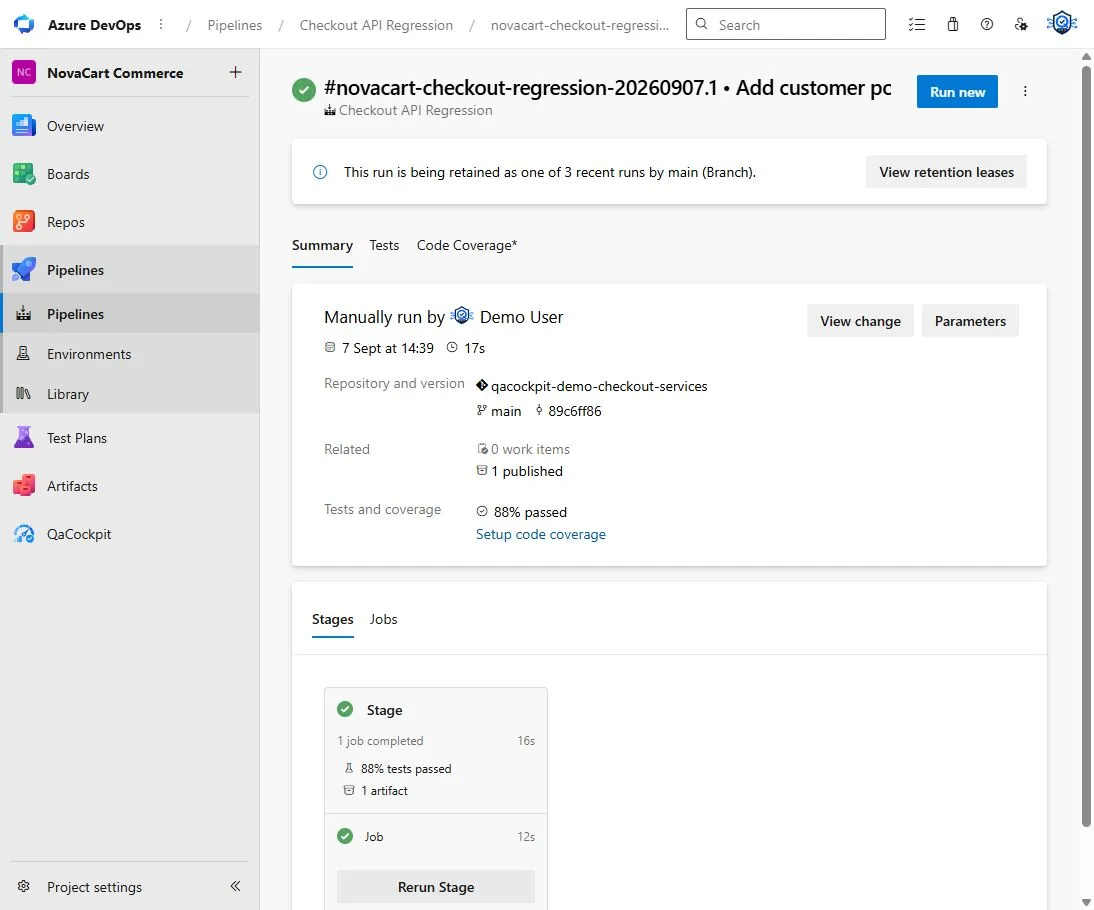Click 88% tests passed in Stage card
The height and width of the screenshot is (910, 1094).
coord(406,769)
